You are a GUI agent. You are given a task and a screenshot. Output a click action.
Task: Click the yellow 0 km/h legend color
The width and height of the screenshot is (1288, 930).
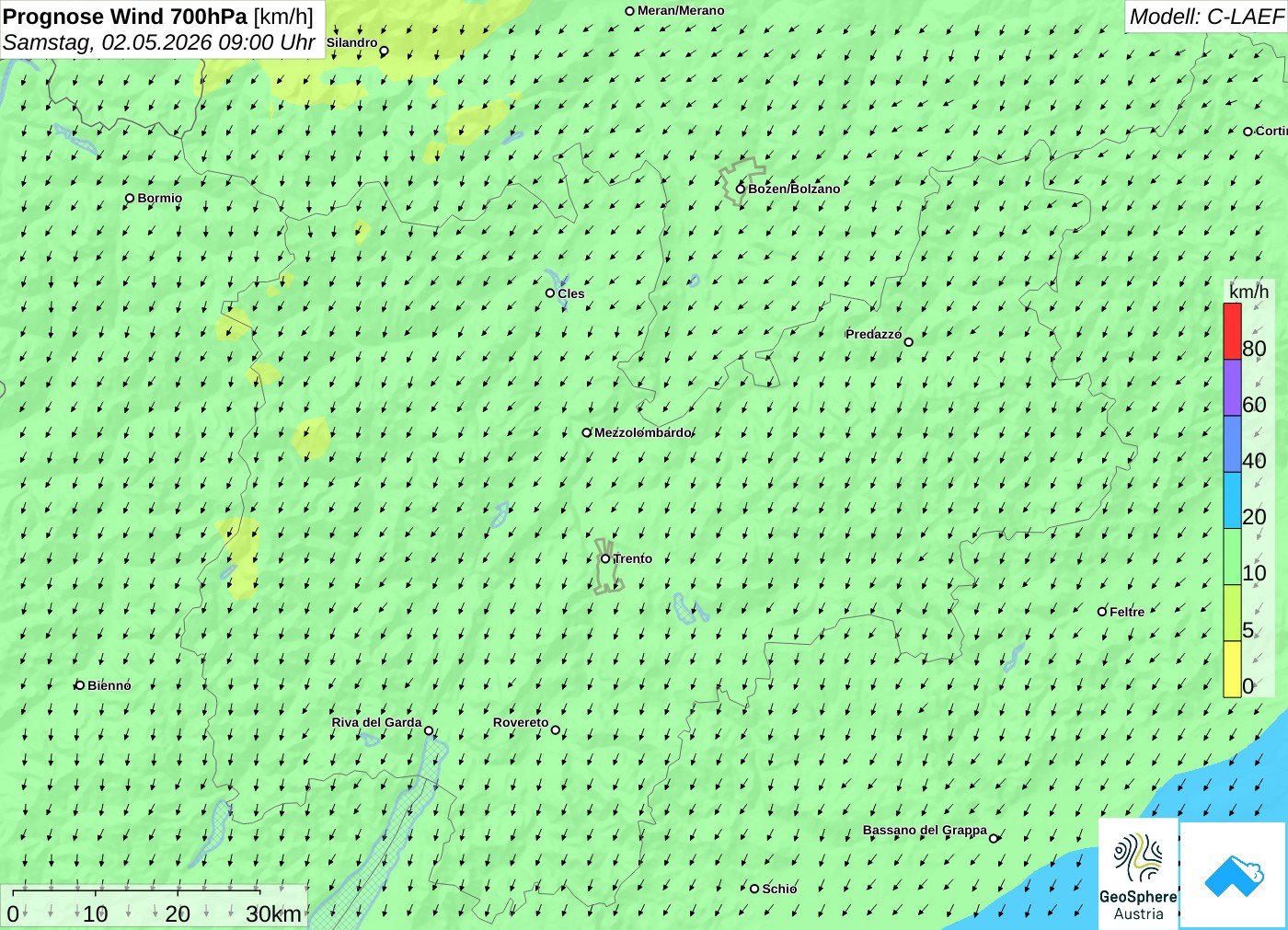pyautogui.click(x=1232, y=669)
